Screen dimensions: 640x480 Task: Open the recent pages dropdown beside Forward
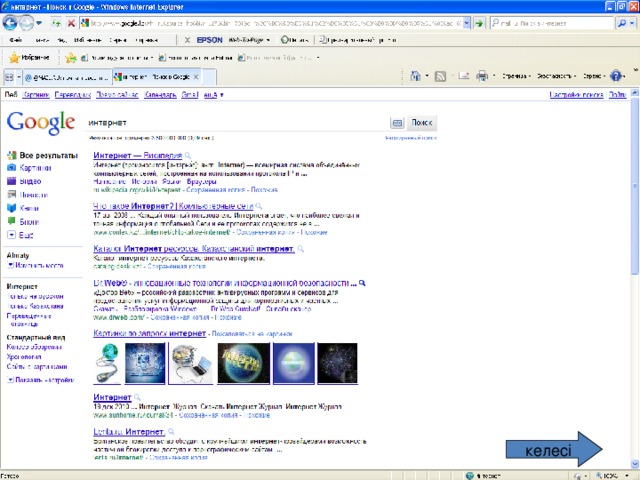coord(39,23)
